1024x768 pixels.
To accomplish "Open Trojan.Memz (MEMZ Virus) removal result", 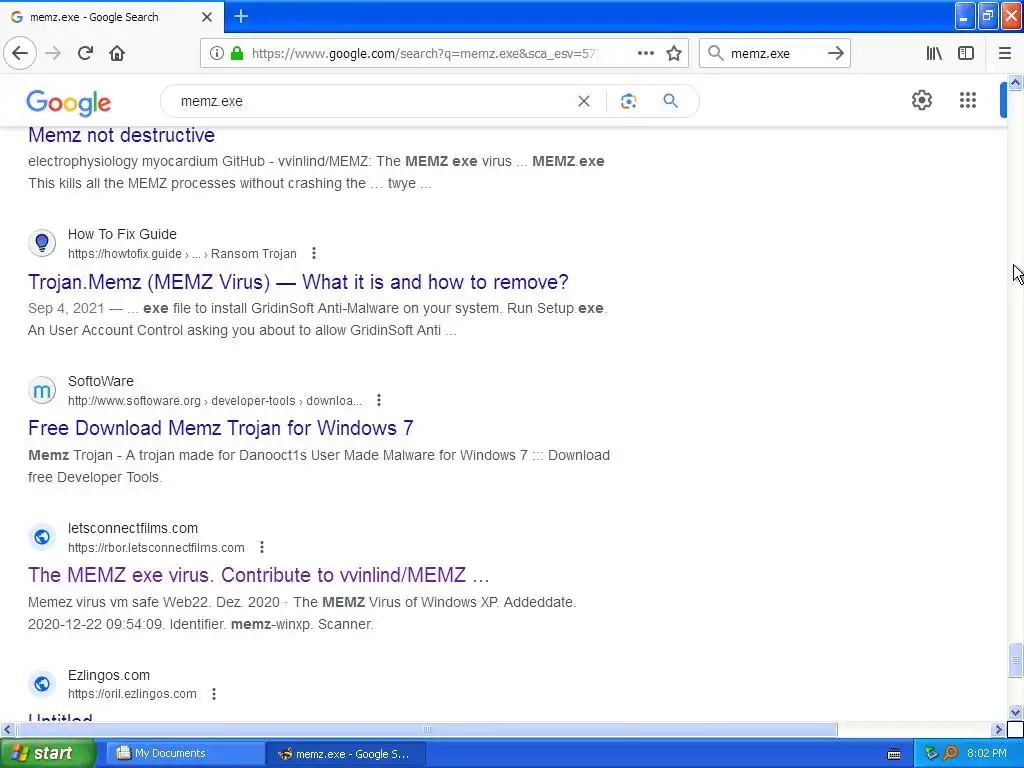I will tap(298, 282).
